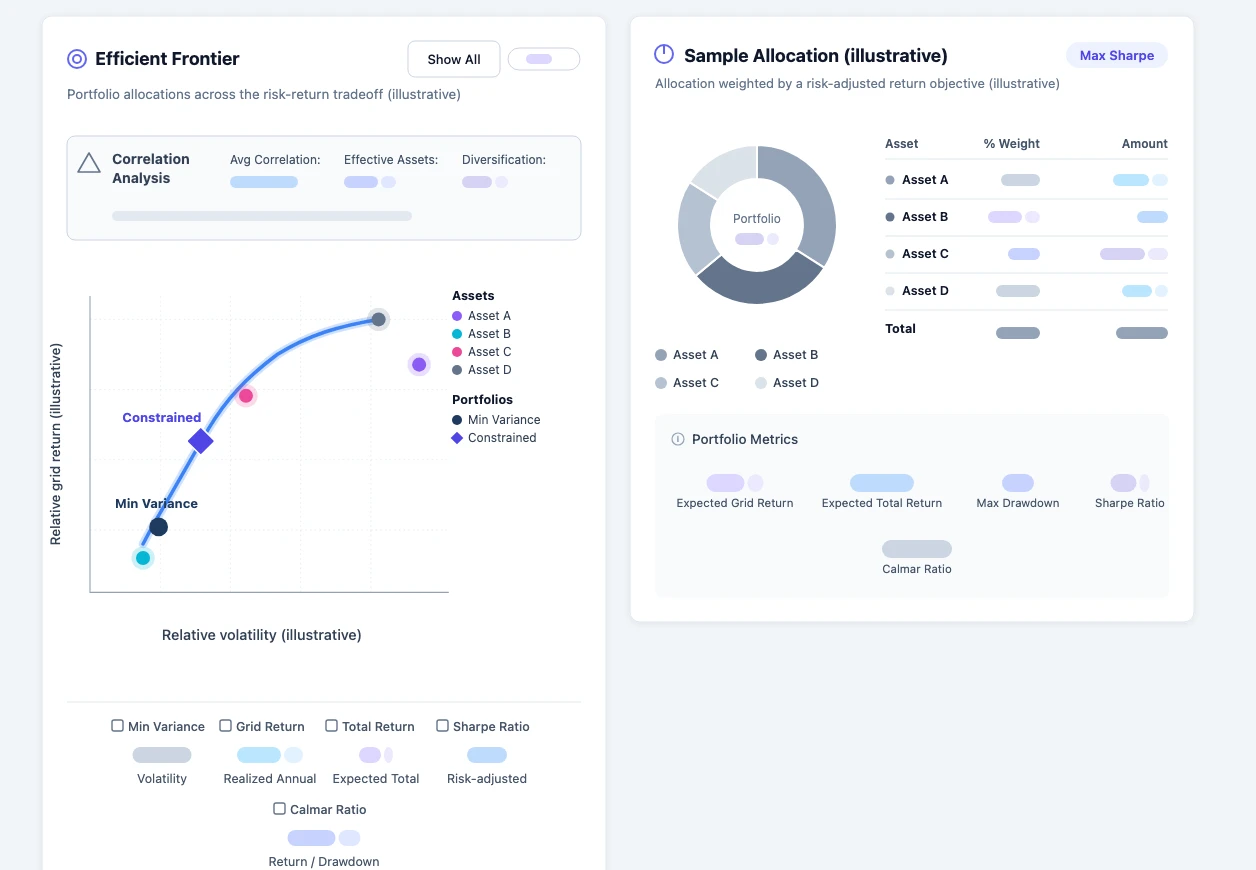The height and width of the screenshot is (870, 1256).
Task: Click the Asset C pink point on chart
Action: click(246, 395)
